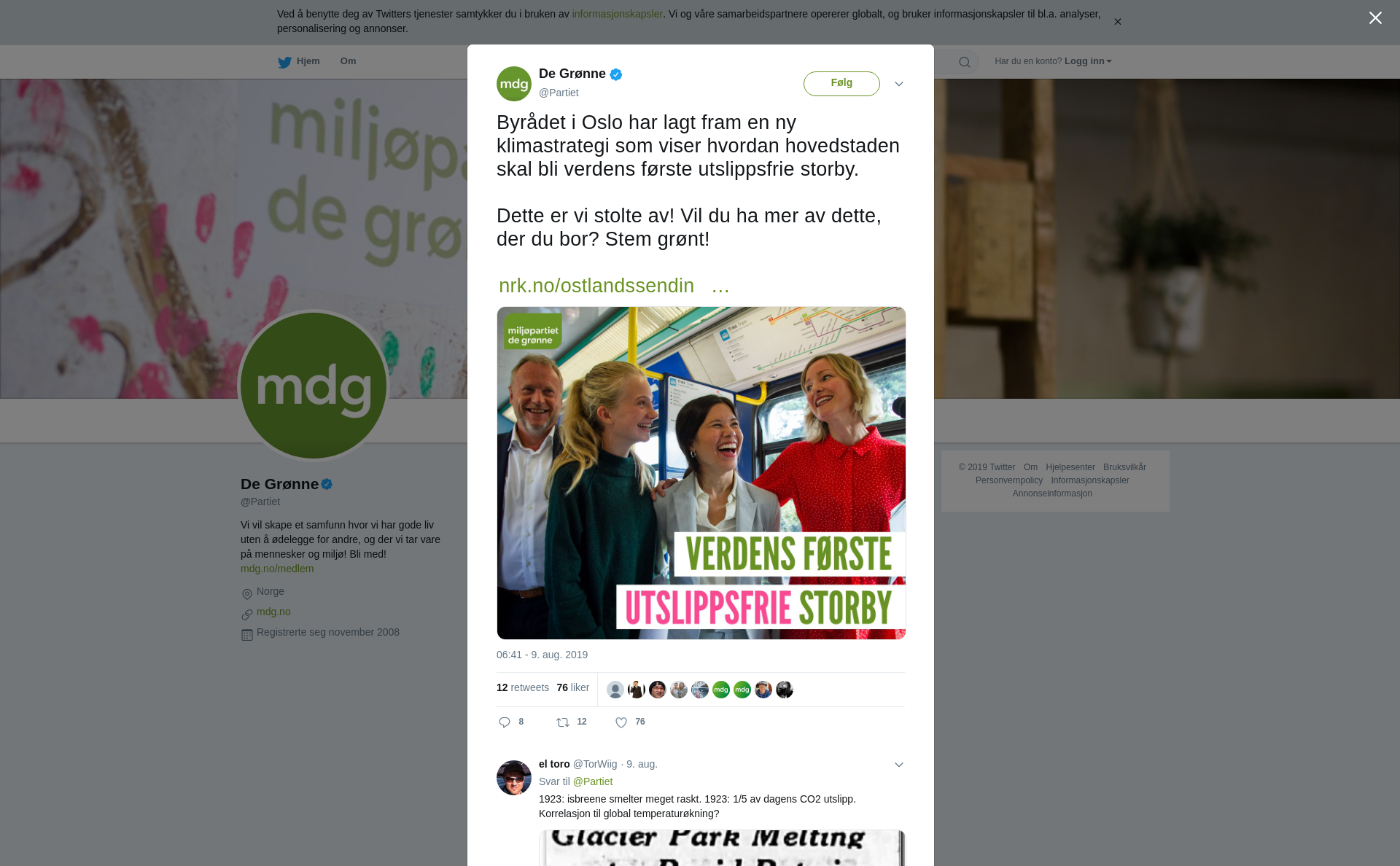This screenshot has width=1400, height=866.
Task: Click el toro's profile avatar
Action: 514,778
